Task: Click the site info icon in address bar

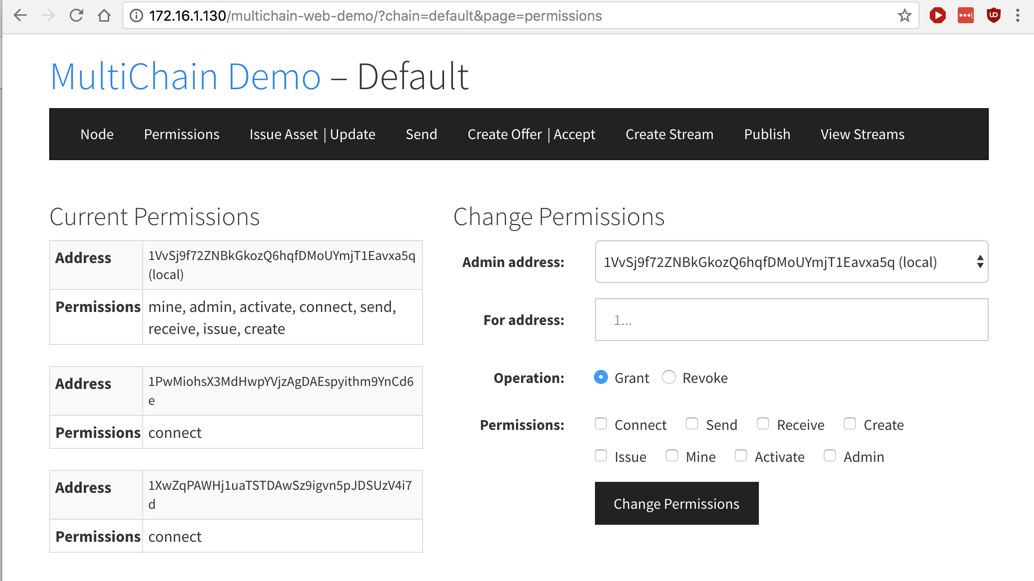Action: pyautogui.click(x=137, y=16)
